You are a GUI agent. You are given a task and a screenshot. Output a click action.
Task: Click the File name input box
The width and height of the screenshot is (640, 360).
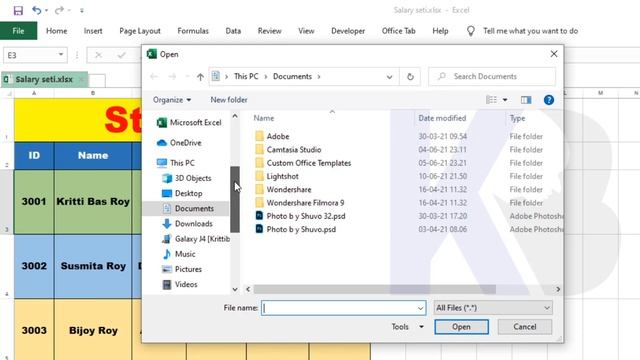pos(343,308)
